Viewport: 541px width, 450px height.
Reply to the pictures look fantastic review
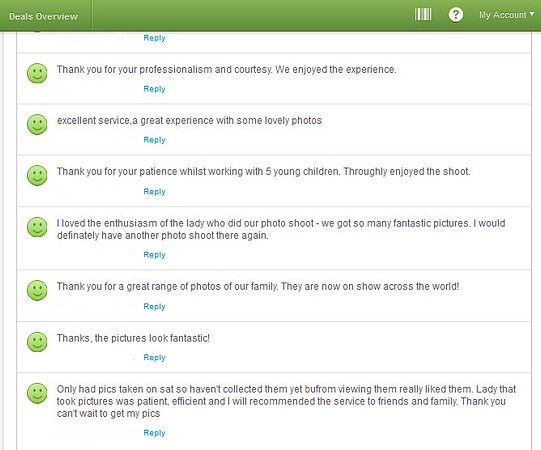(x=154, y=358)
